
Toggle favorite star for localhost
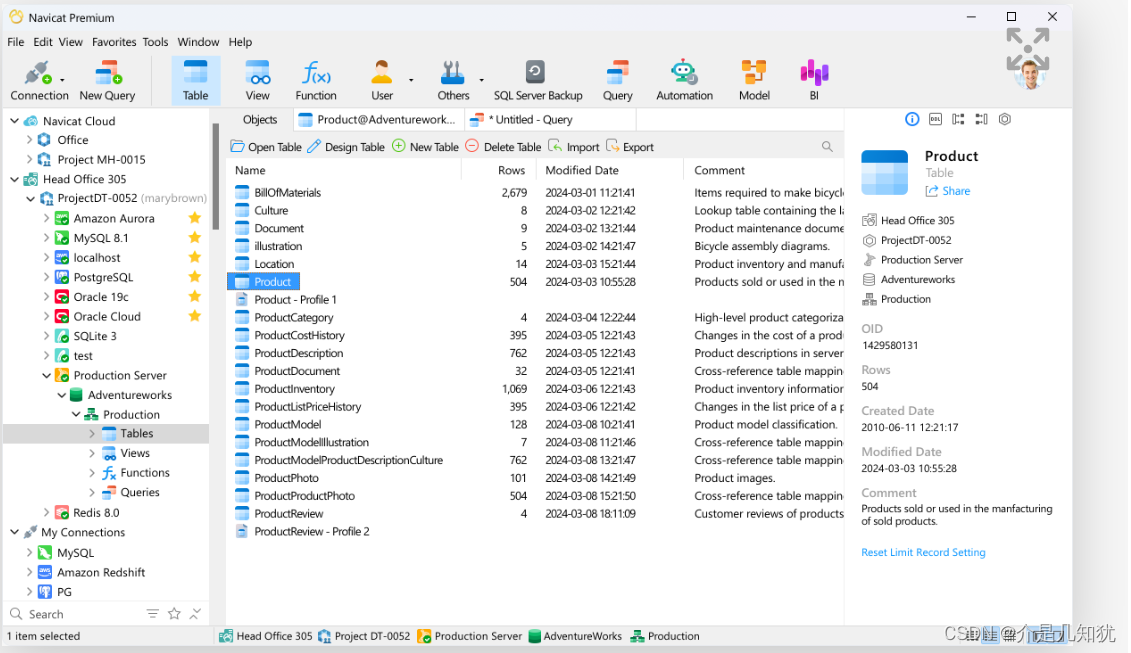pyautogui.click(x=194, y=257)
